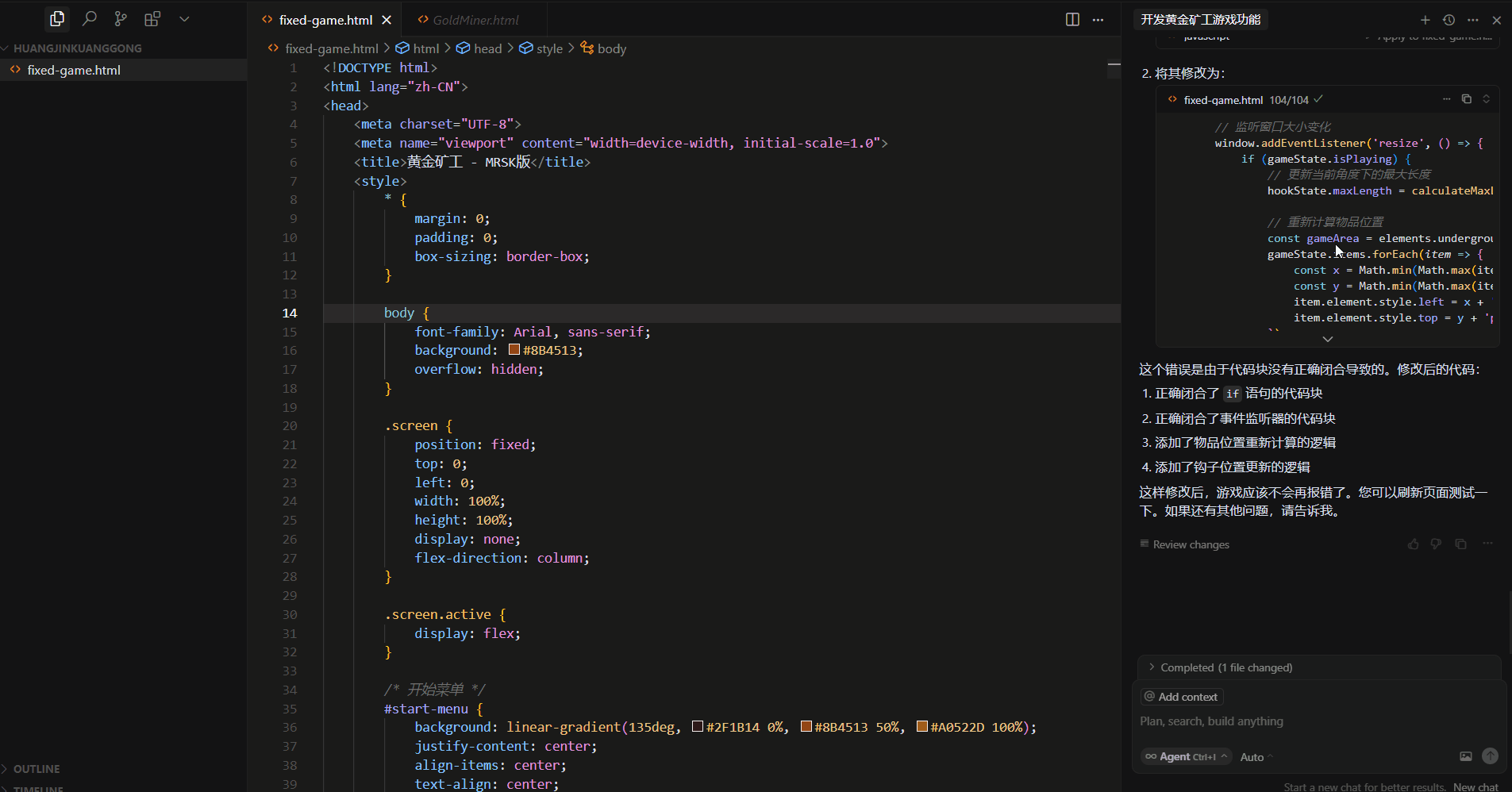Copy the fixed-game.html code block
The width and height of the screenshot is (1512, 792).
point(1466,99)
